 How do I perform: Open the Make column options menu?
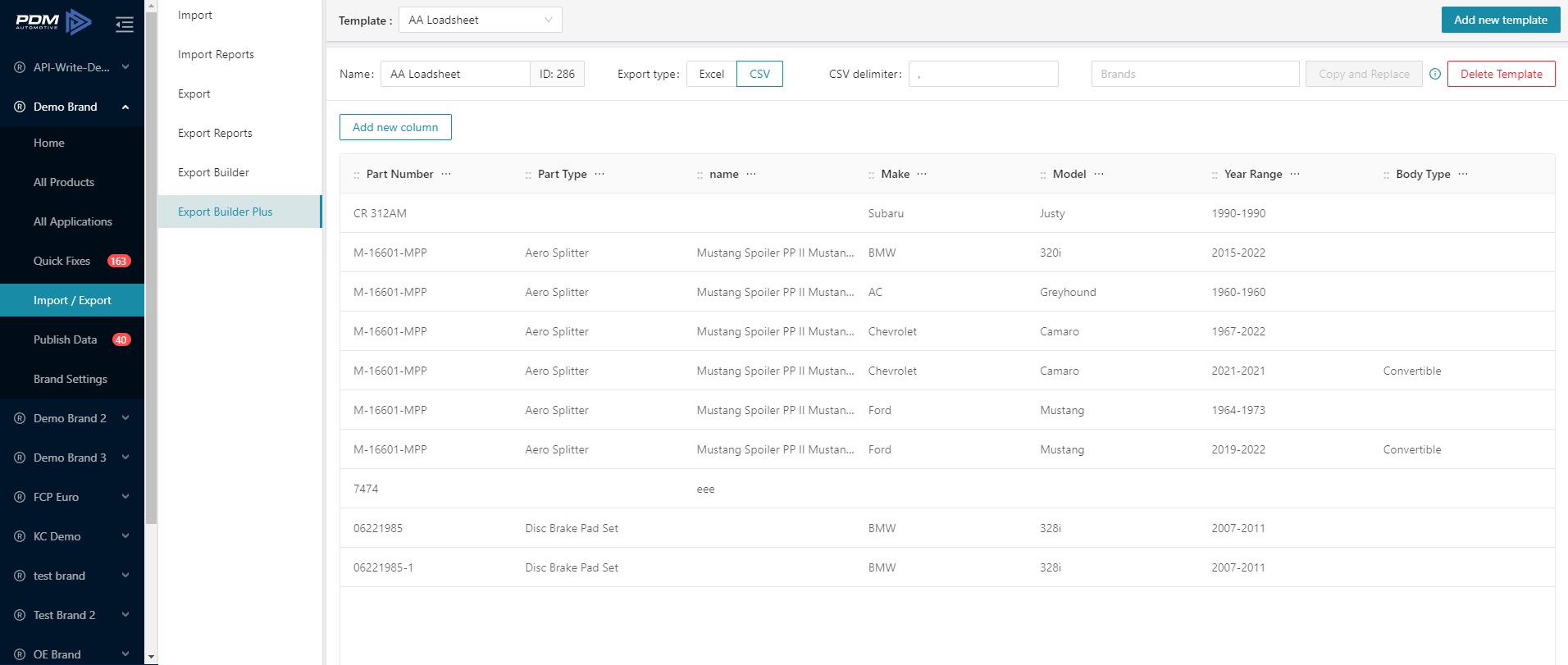click(922, 174)
